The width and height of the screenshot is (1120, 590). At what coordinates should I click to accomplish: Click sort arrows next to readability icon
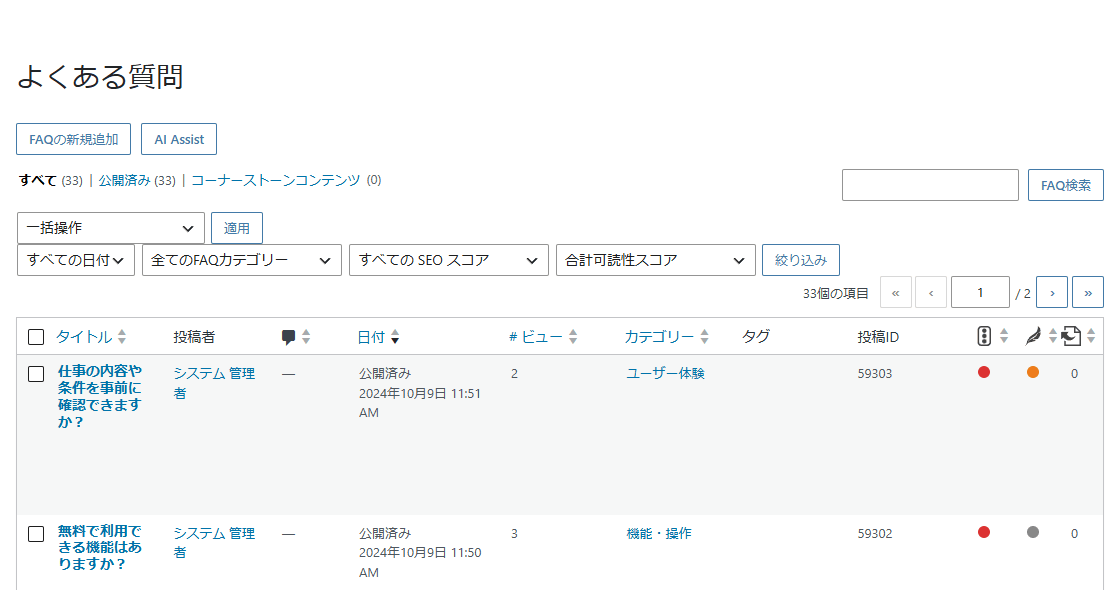(1052, 336)
